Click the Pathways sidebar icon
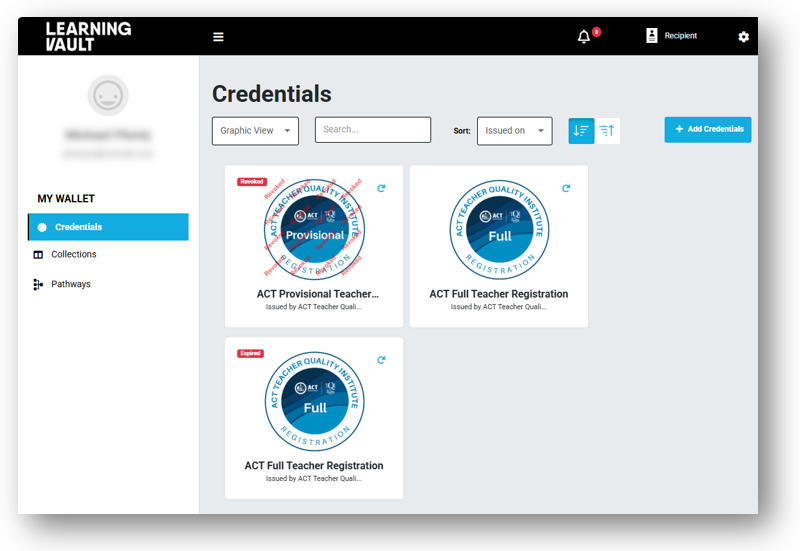 tap(38, 284)
